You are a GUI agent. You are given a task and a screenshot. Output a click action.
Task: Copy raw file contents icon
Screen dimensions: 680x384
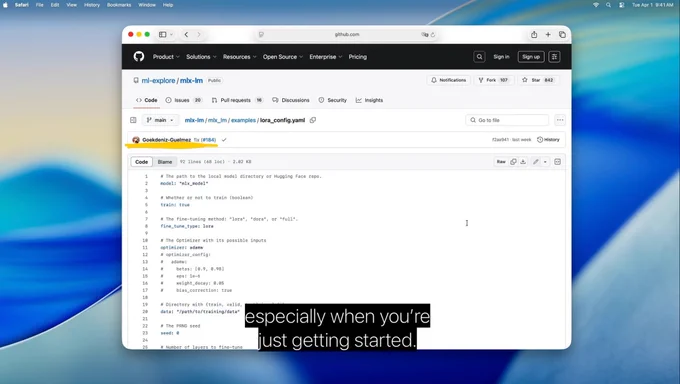pyautogui.click(x=513, y=162)
